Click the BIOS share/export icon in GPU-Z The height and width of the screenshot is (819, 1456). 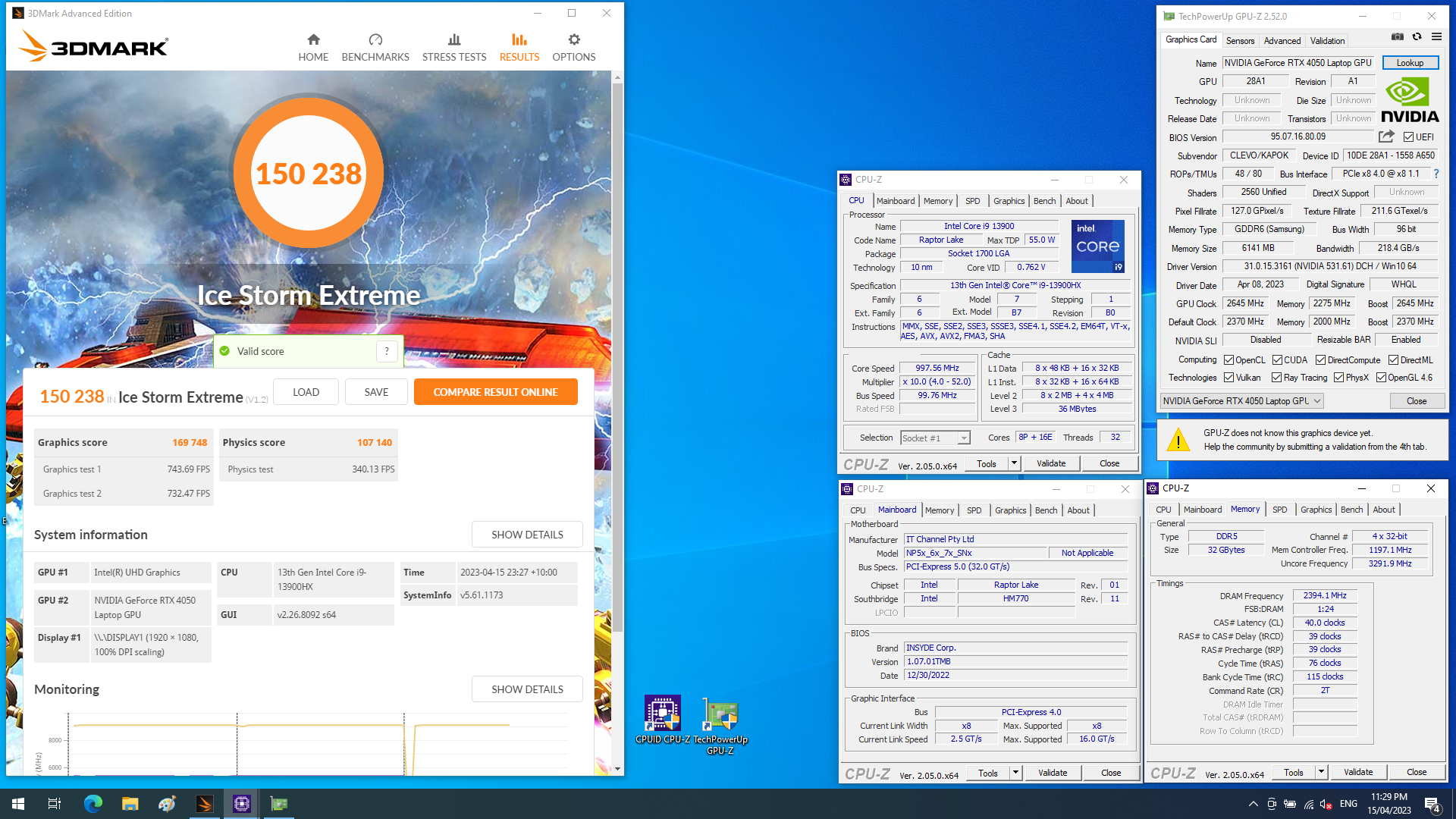1386,136
